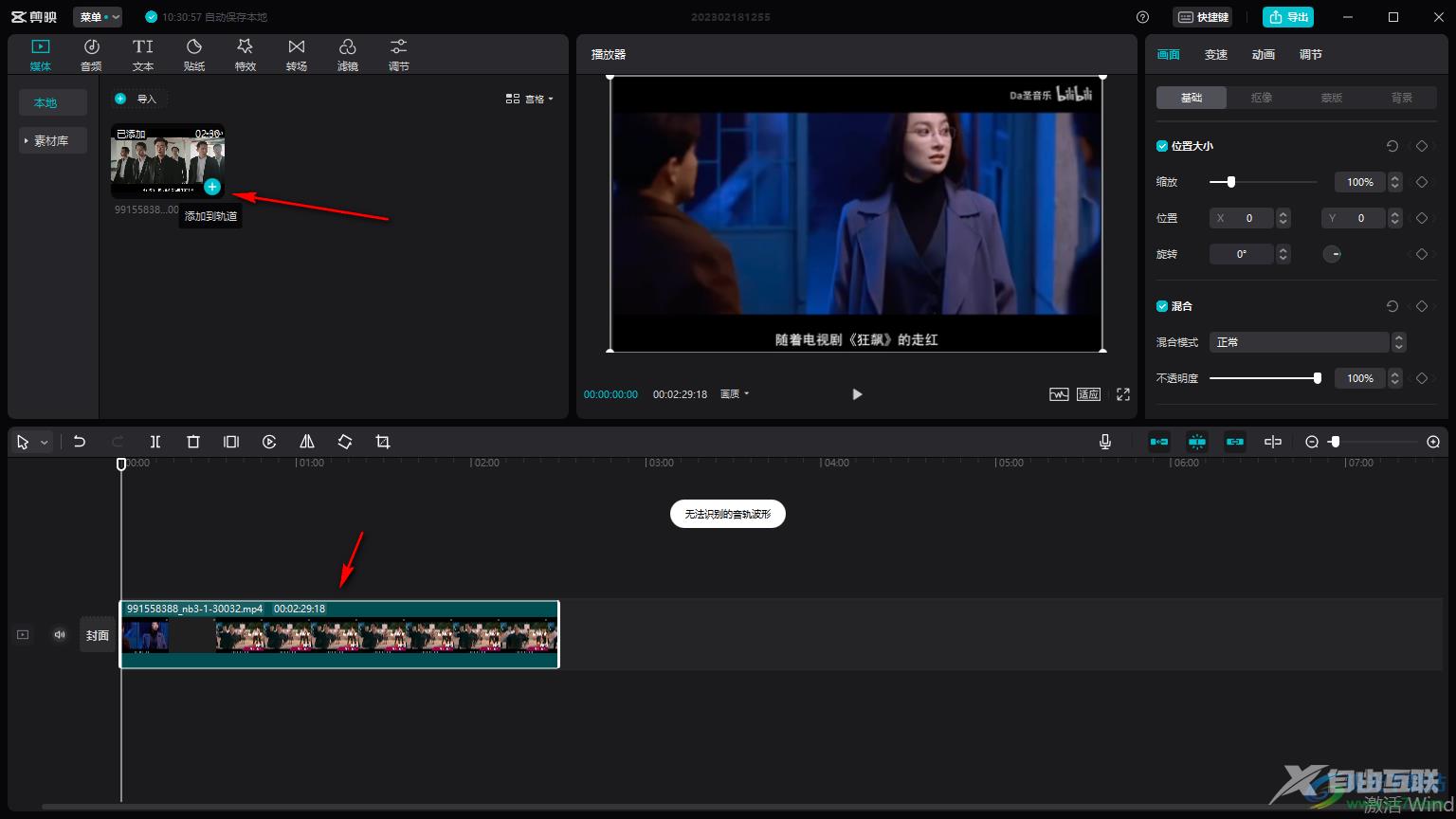Click the Y position input field

[x=1354, y=218]
